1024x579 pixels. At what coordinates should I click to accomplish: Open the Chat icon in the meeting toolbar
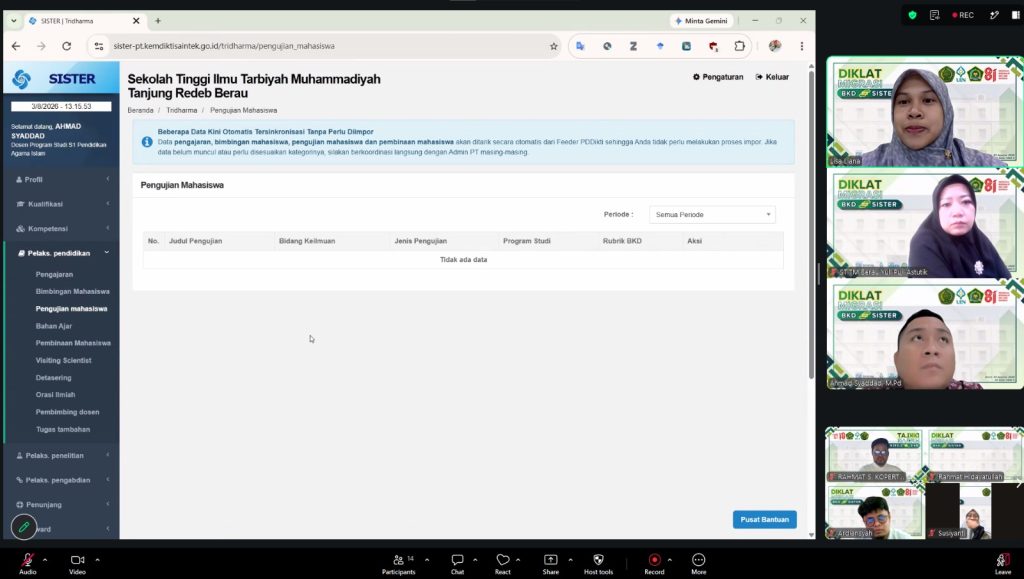point(457,560)
